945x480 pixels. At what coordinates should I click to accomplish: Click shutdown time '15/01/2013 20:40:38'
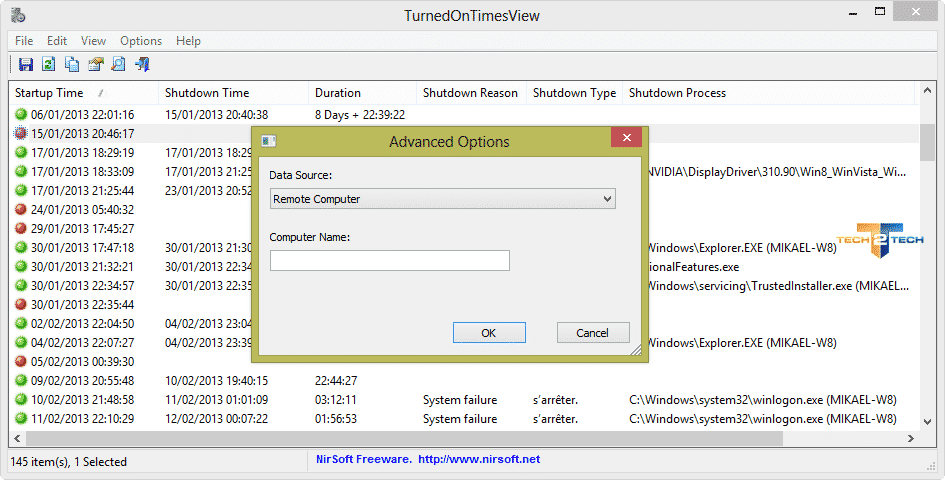[216, 115]
